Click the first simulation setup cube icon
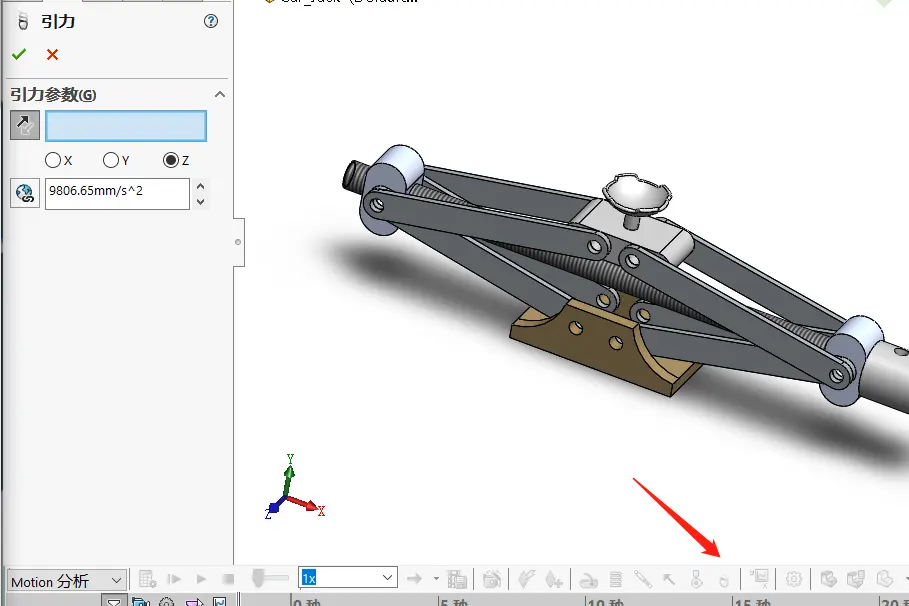The image size is (909, 606). click(828, 579)
